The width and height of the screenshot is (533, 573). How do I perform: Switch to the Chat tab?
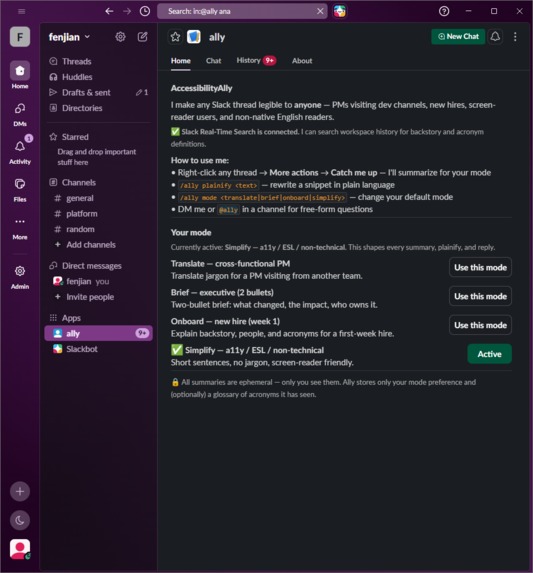pyautogui.click(x=213, y=61)
